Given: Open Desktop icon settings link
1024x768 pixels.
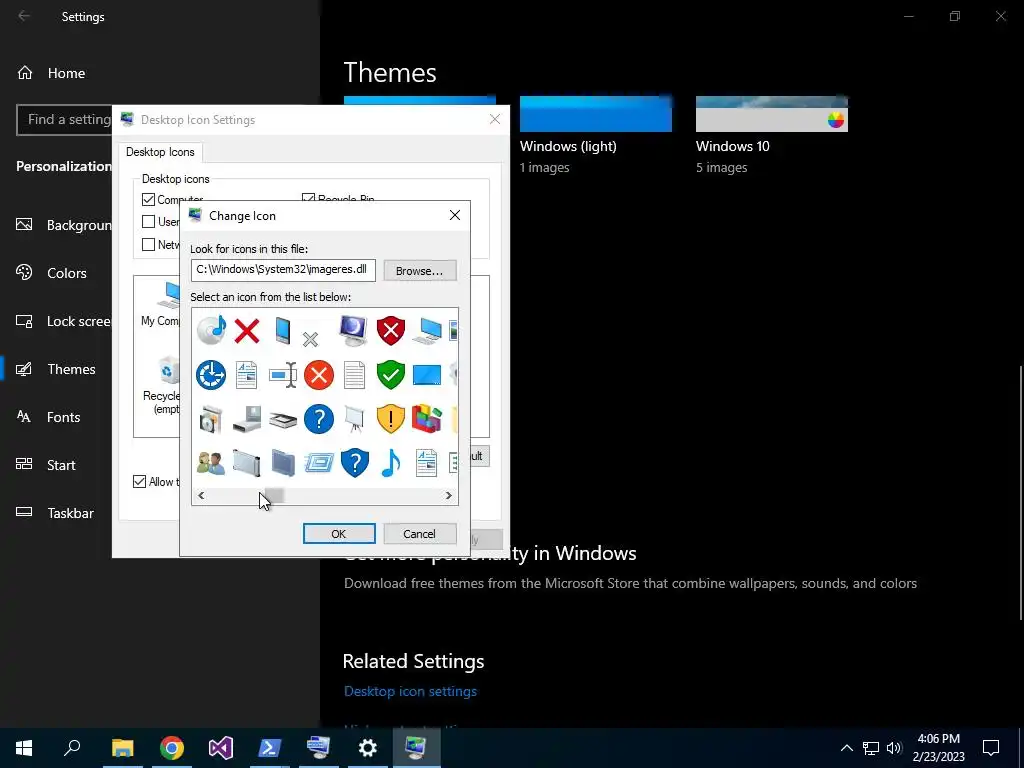Looking at the screenshot, I should (x=410, y=691).
